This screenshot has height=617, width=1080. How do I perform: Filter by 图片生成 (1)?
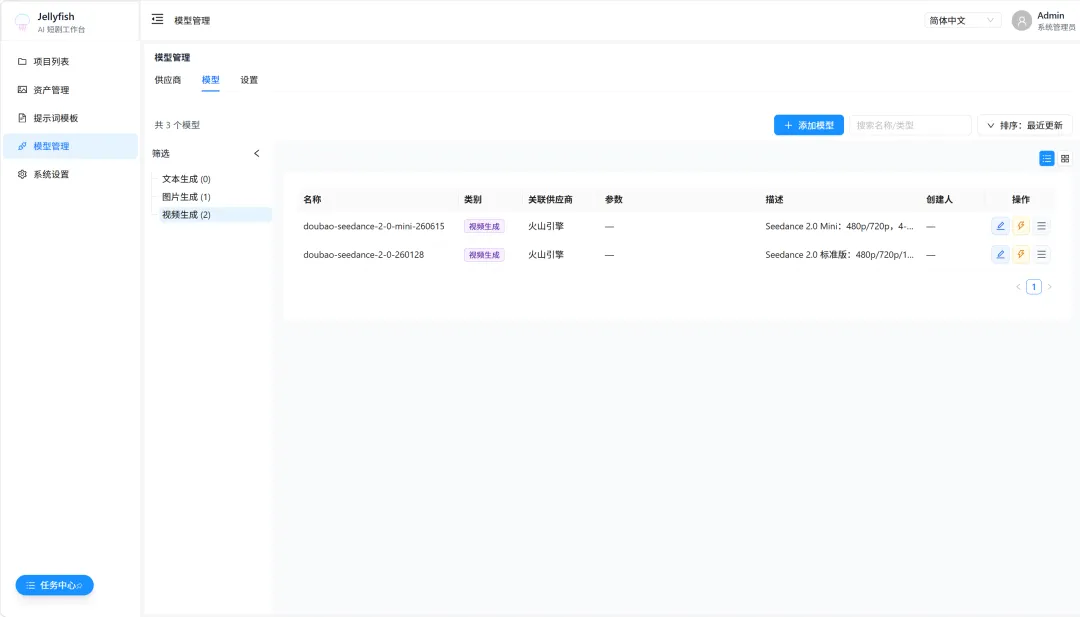pyautogui.click(x=186, y=197)
